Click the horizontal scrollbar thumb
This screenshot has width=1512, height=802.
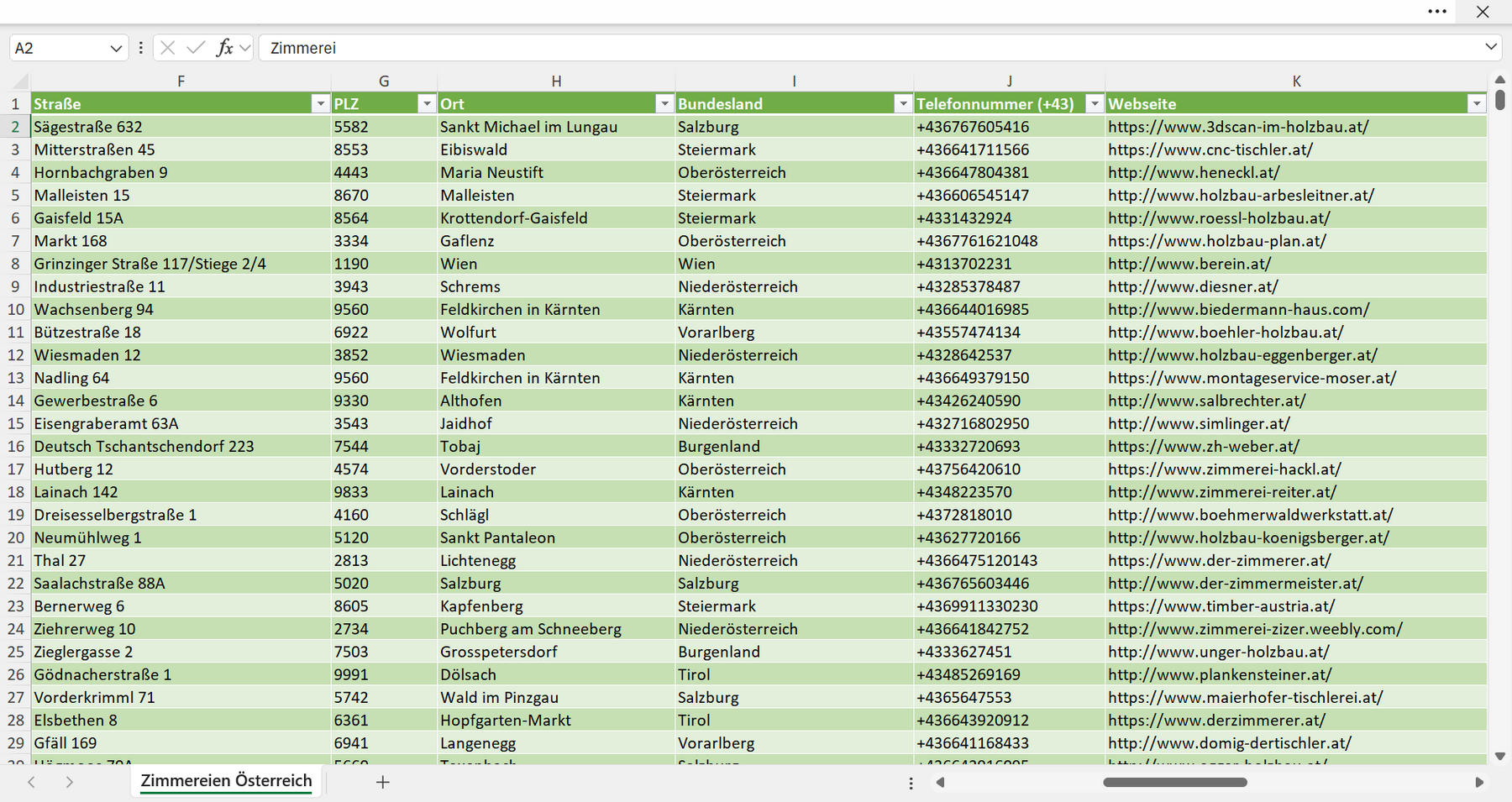click(1175, 782)
